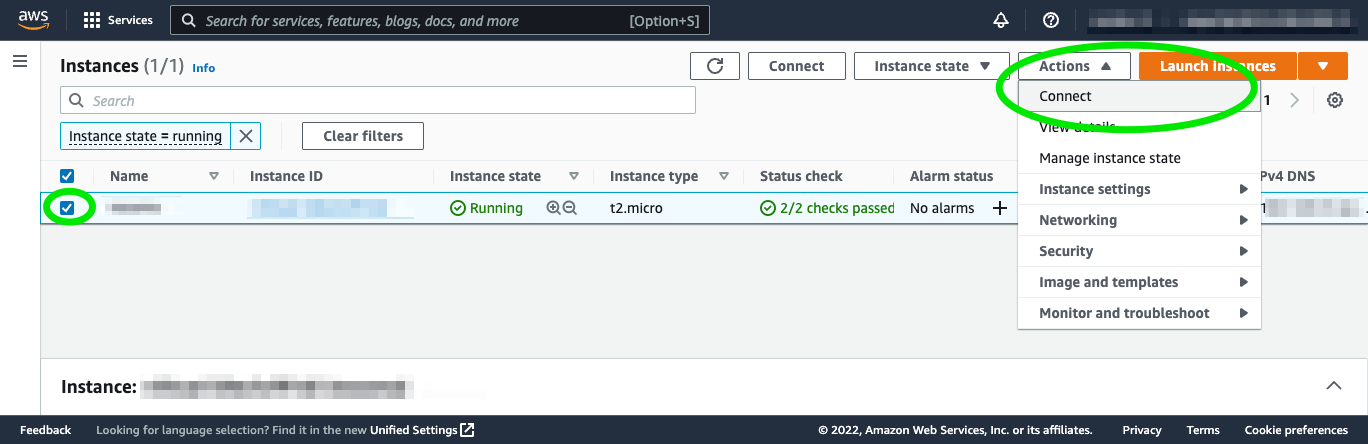The height and width of the screenshot is (444, 1368).
Task: Expand the Security submenu
Action: click(1139, 251)
